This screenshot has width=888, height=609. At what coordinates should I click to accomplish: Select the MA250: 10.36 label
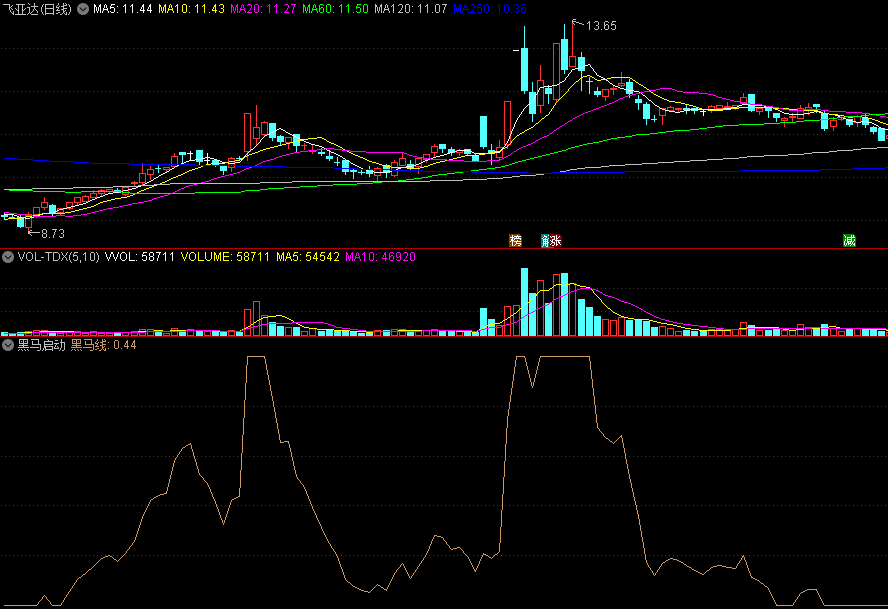point(490,9)
